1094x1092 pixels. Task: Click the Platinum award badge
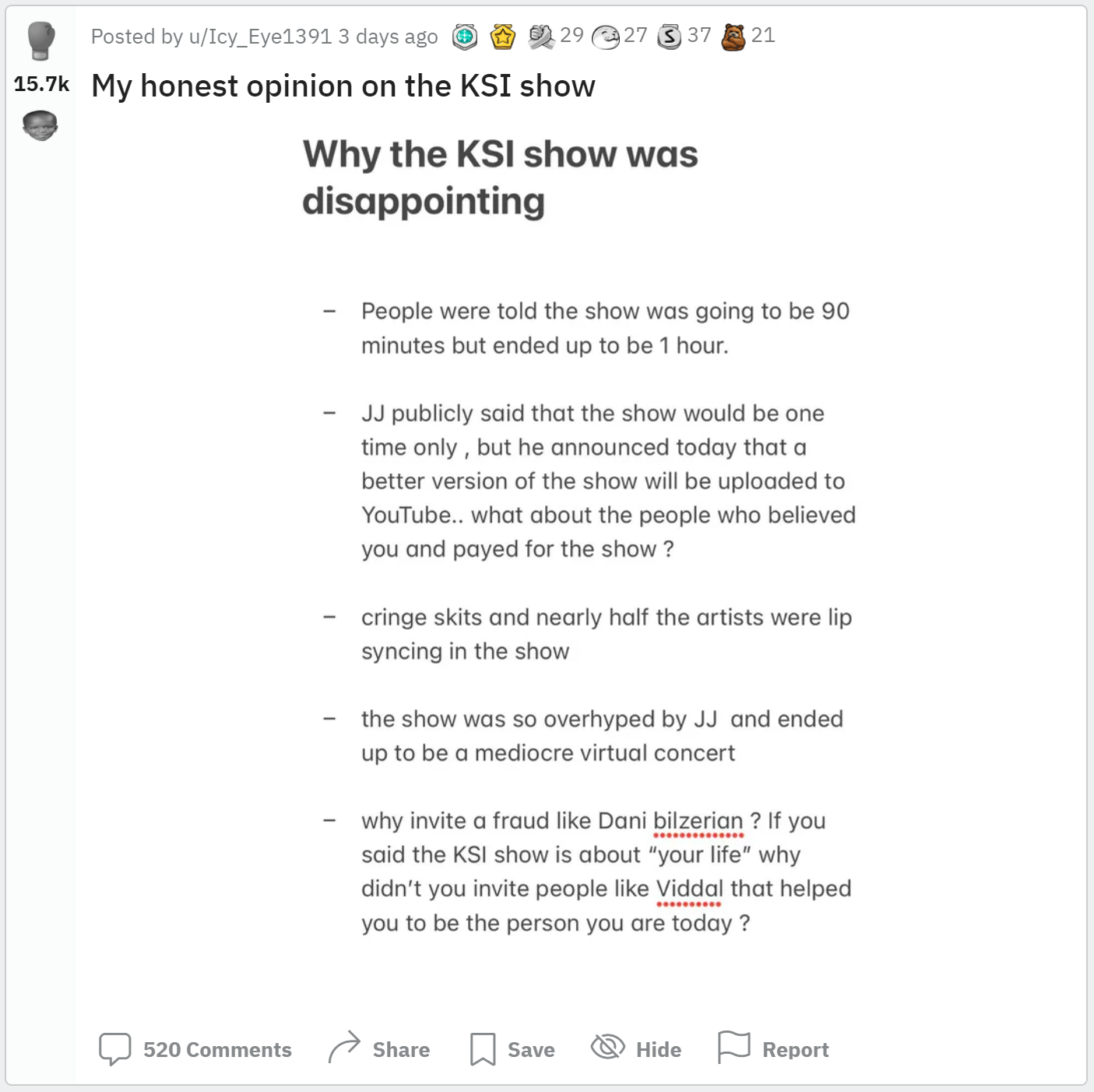[465, 37]
